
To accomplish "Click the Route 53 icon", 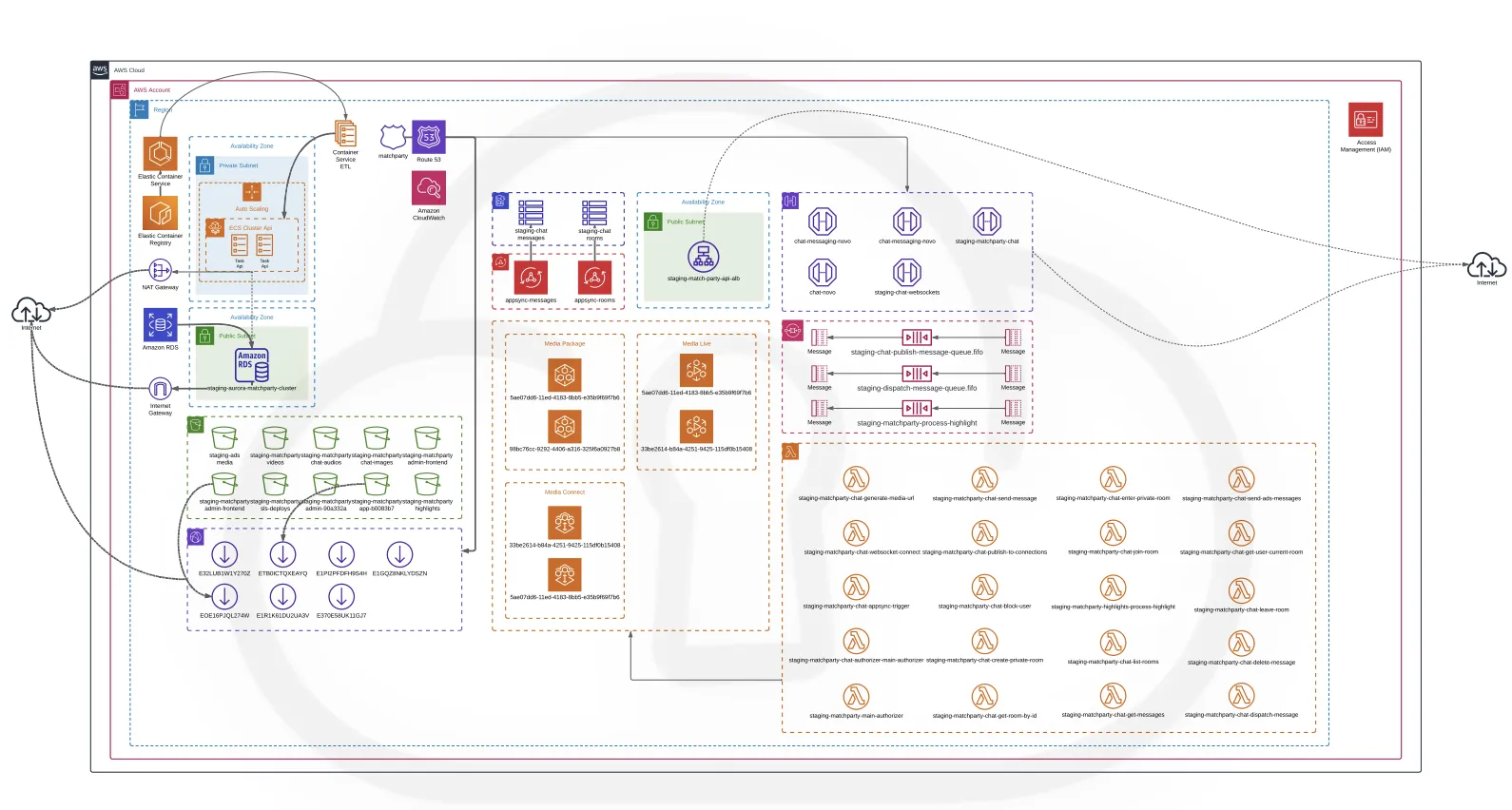I will pyautogui.click(x=429, y=138).
